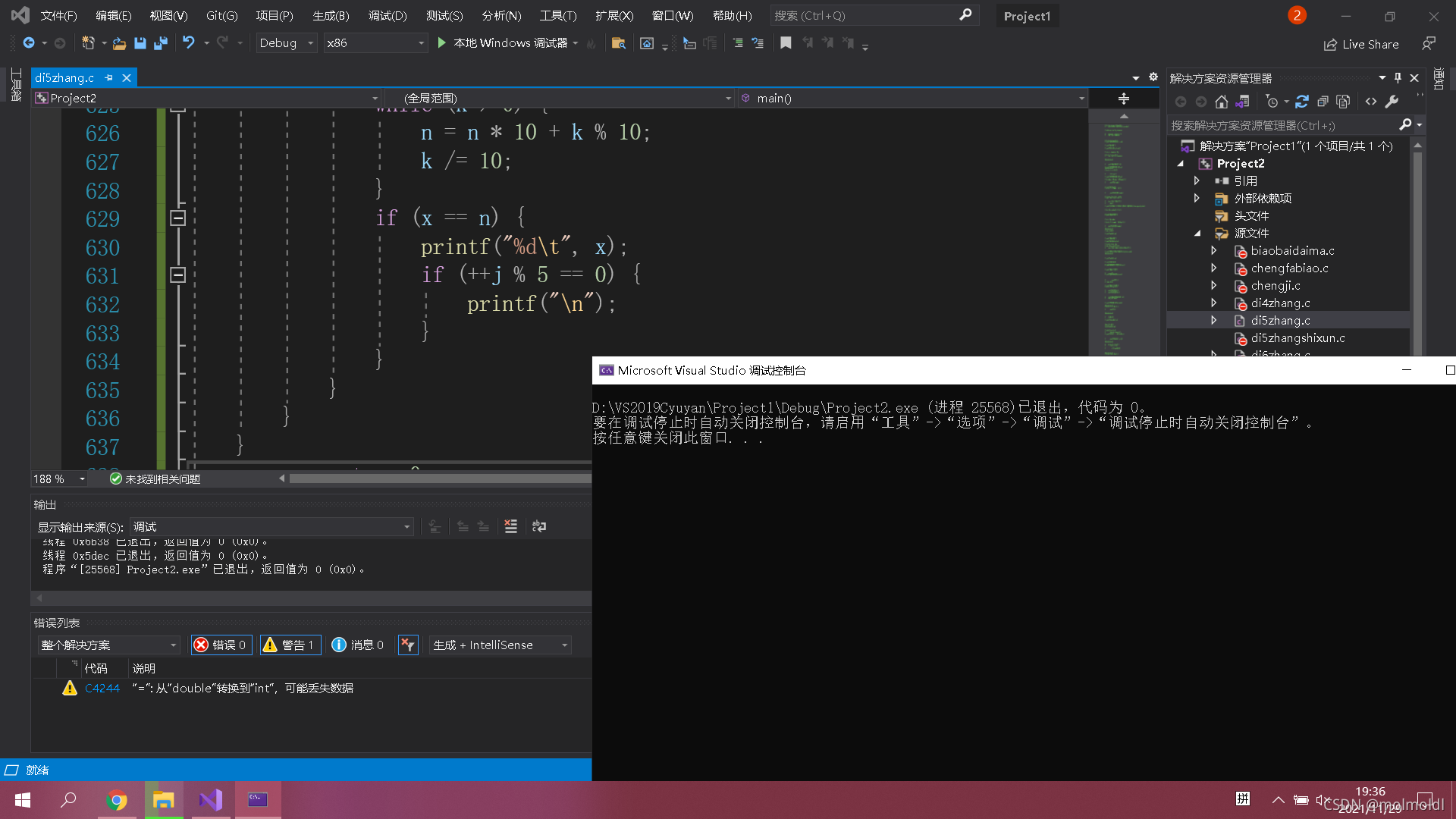Save the current file with the disk icon
This screenshot has height=819, width=1456.
pos(140,43)
